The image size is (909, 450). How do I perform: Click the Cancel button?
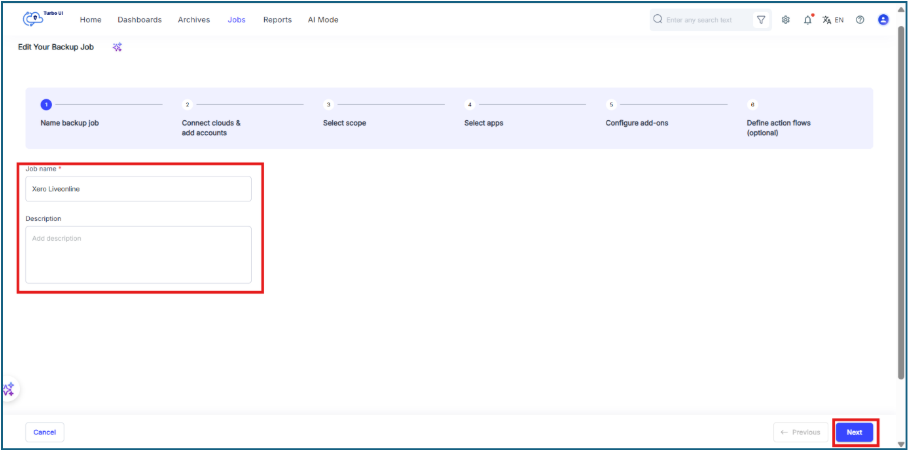45,432
